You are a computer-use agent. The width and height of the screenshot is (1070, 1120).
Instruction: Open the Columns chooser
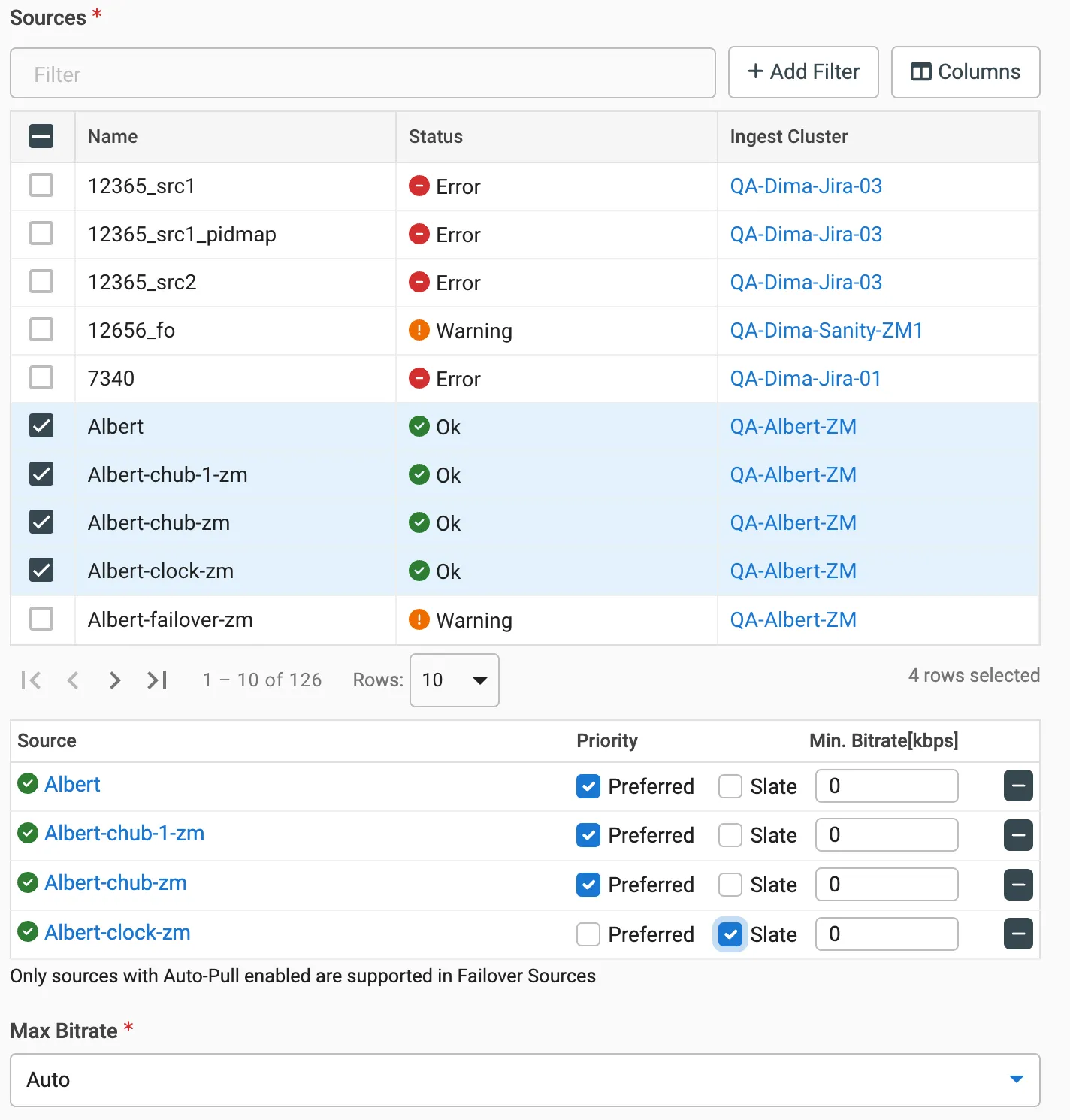[x=966, y=72]
